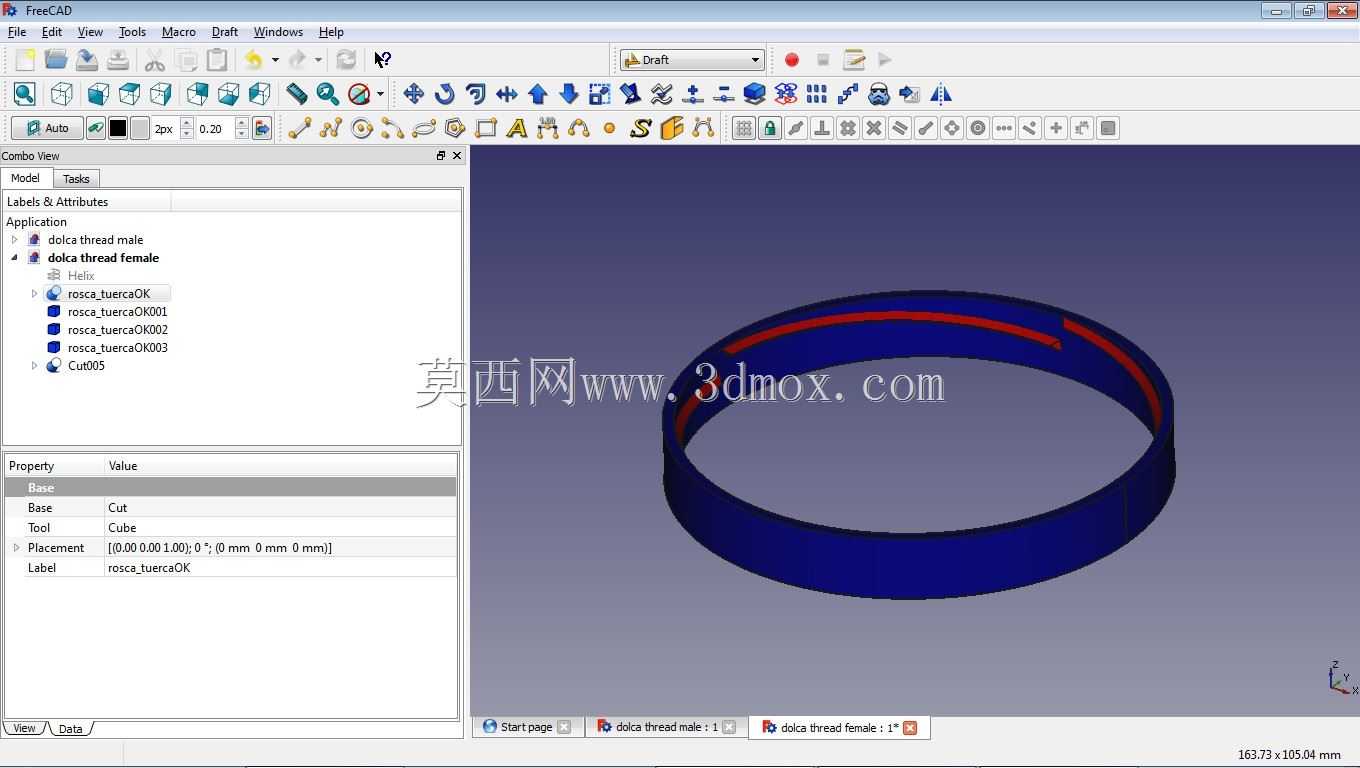This screenshot has height=768, width=1360.
Task: Open the measure distance ruler tool
Action: pyautogui.click(x=297, y=94)
